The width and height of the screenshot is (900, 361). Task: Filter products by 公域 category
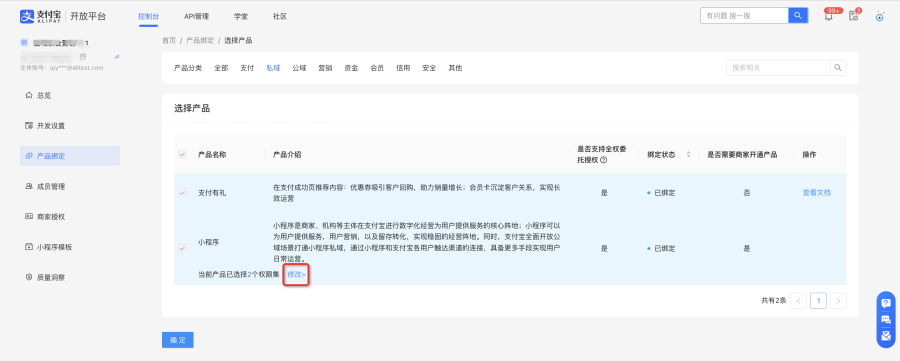tap(299, 68)
